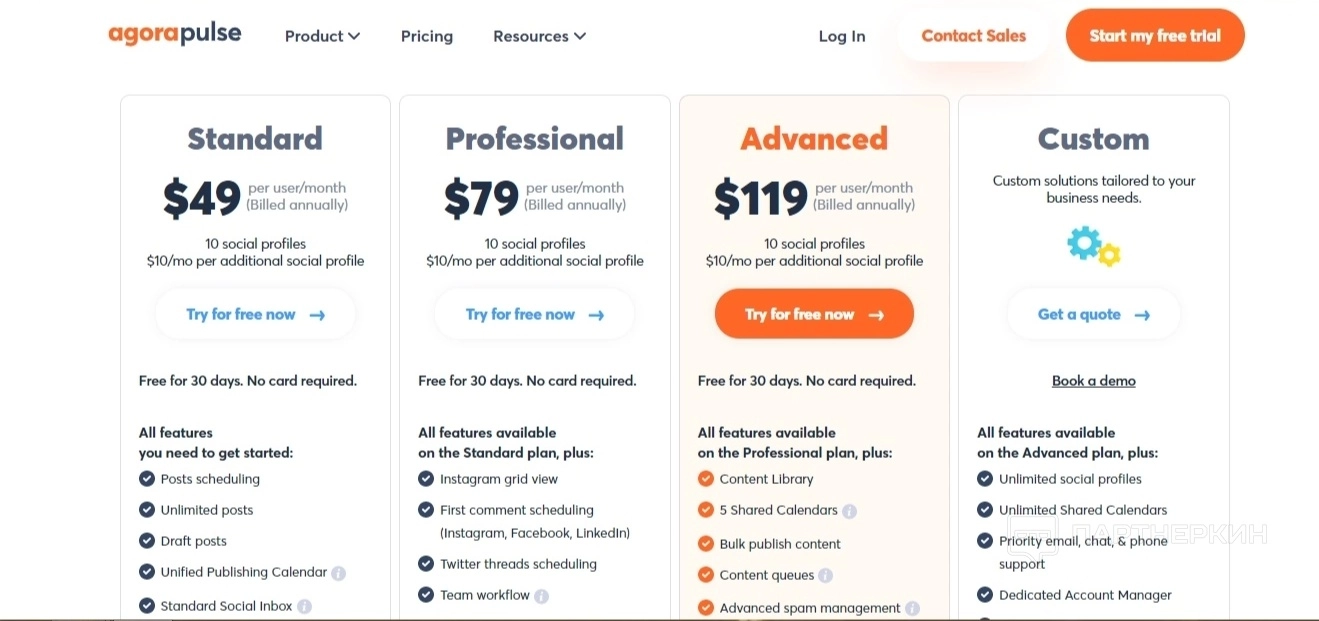The height and width of the screenshot is (621, 1319).
Task: Open the Pricing page
Action: [x=427, y=36]
